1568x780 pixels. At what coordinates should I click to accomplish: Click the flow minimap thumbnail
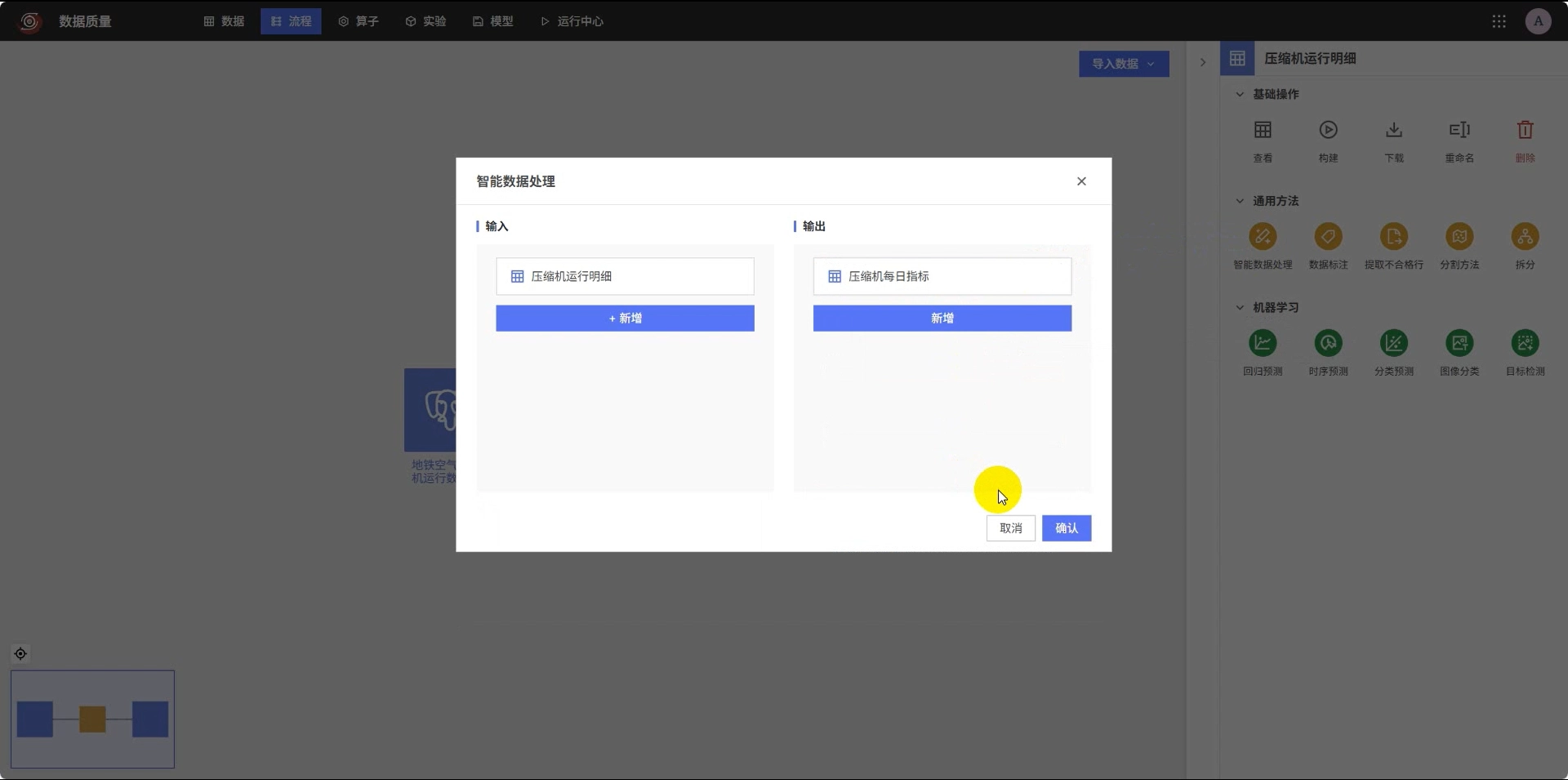[x=92, y=720]
